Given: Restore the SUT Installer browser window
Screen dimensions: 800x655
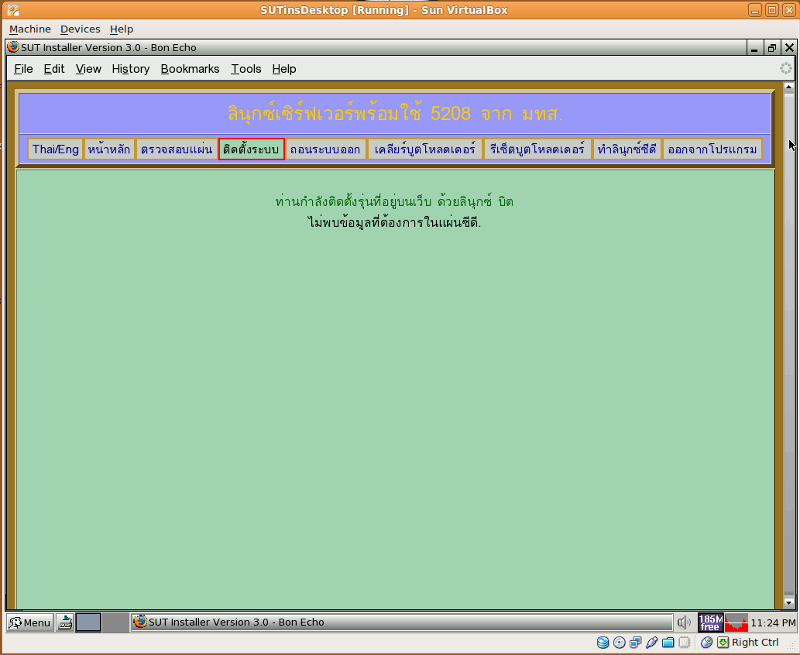Looking at the screenshot, I should [x=771, y=48].
